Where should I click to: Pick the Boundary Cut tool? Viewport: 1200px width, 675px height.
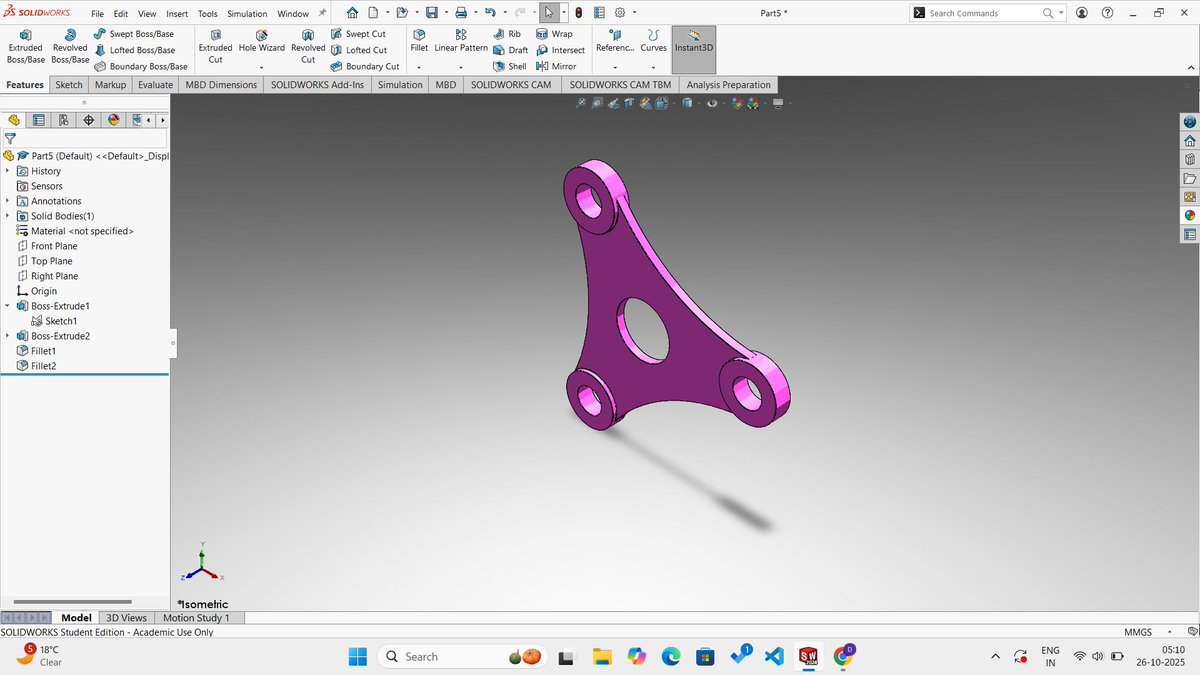pyautogui.click(x=364, y=66)
